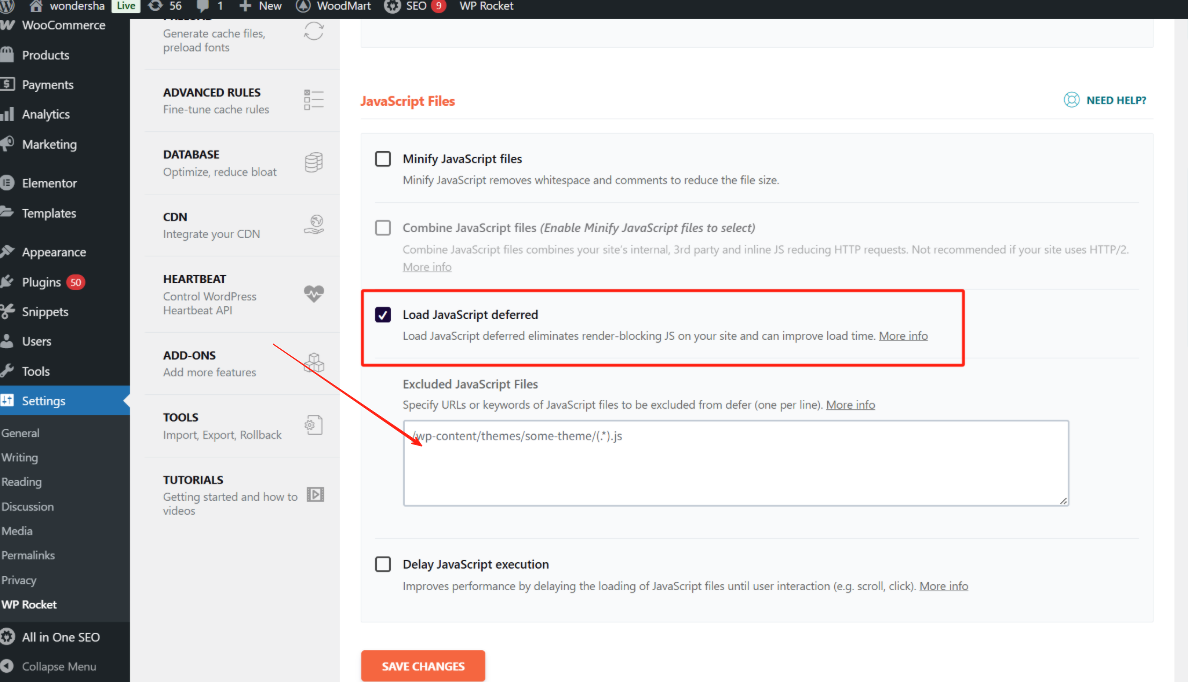Click the CDN globe icon
1188x682 pixels.
click(314, 225)
